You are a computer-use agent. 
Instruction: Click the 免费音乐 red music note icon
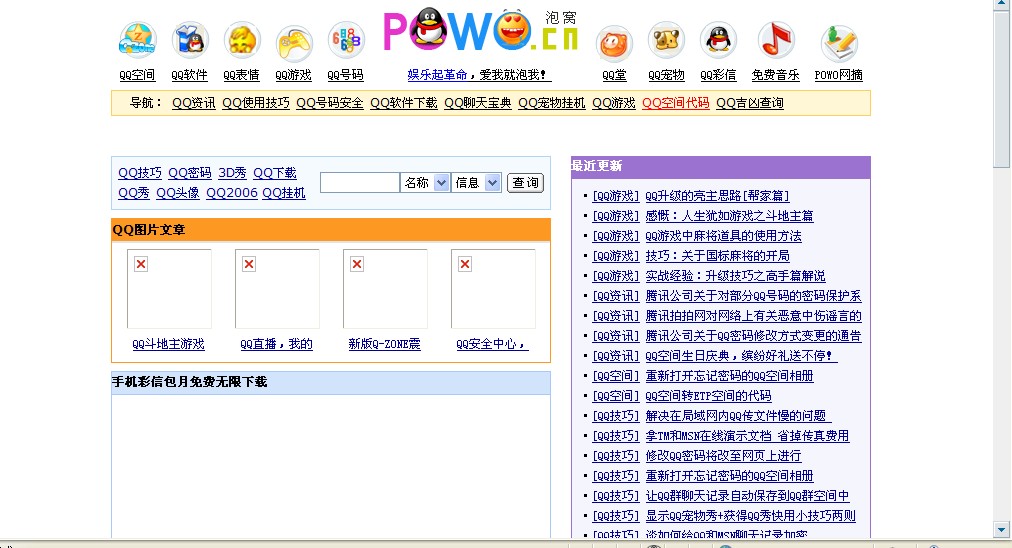(x=776, y=41)
